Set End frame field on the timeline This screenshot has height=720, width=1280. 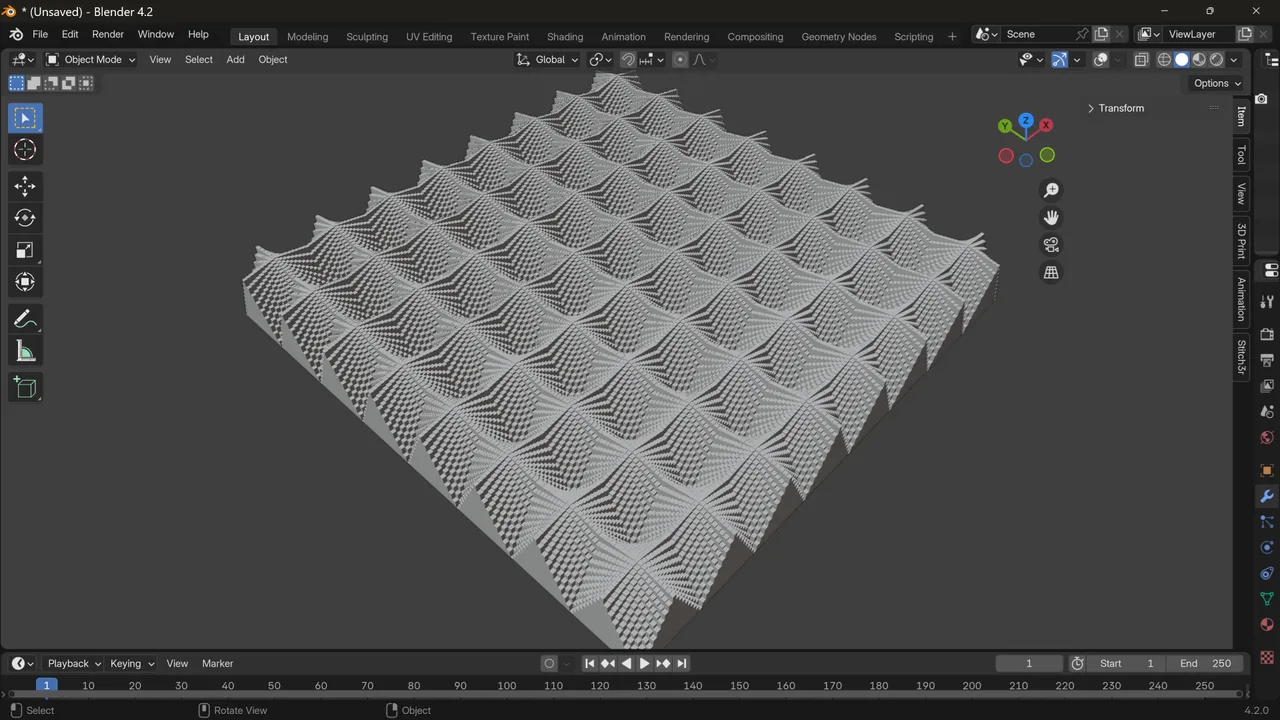click(1205, 663)
